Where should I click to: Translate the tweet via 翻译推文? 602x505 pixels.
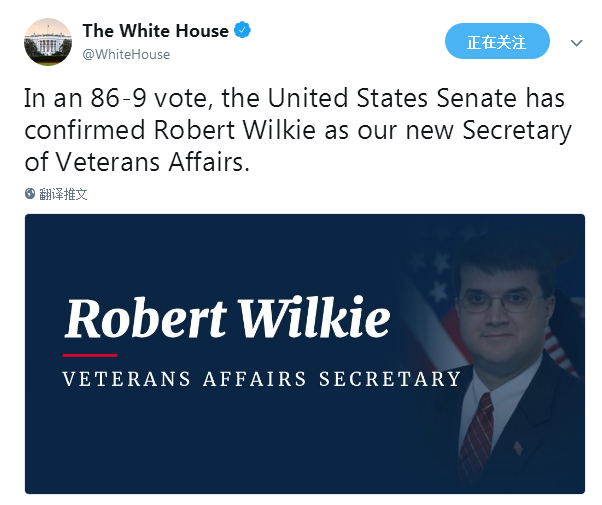[x=63, y=194]
